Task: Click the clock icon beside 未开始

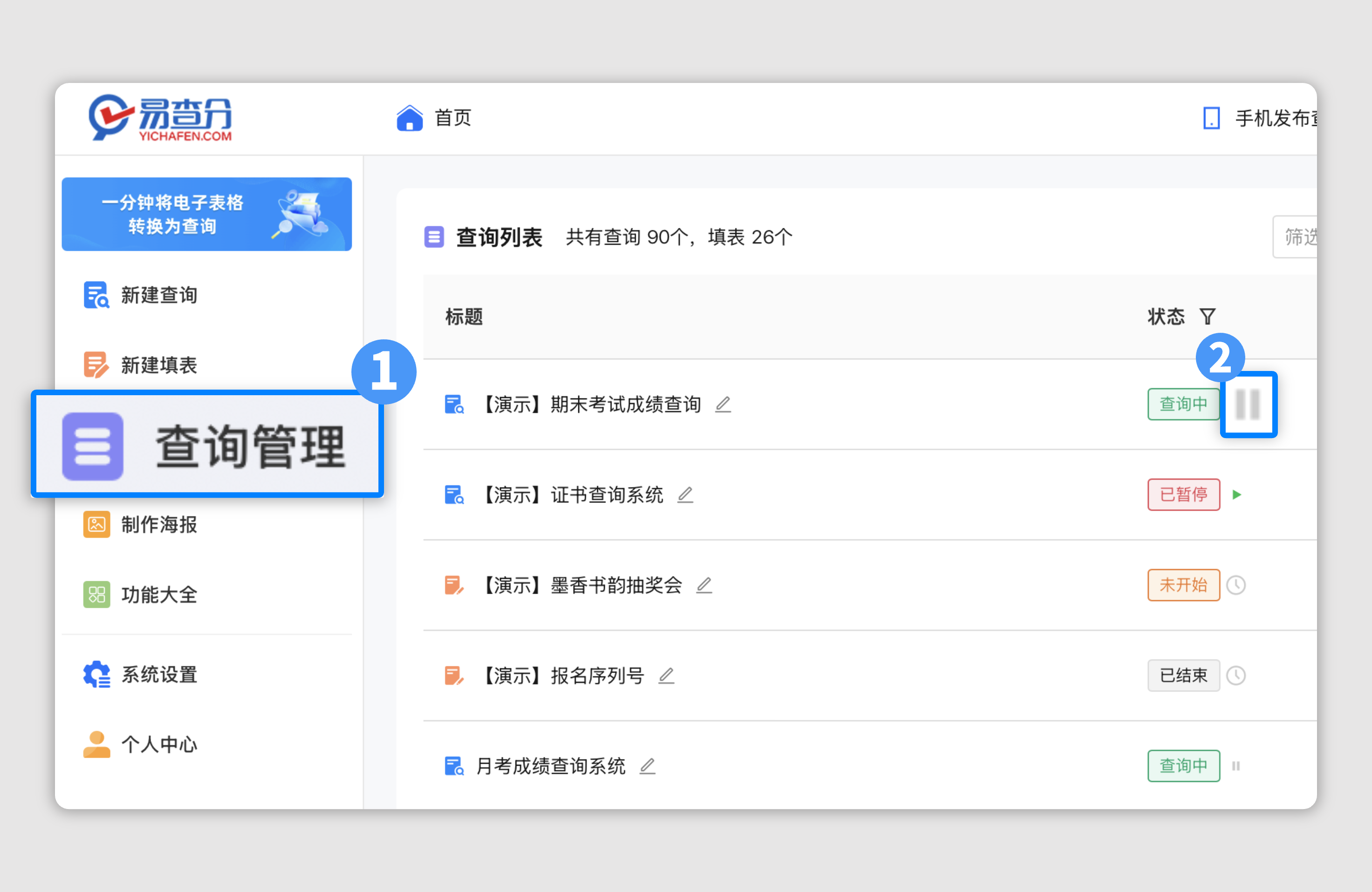Action: (x=1236, y=585)
